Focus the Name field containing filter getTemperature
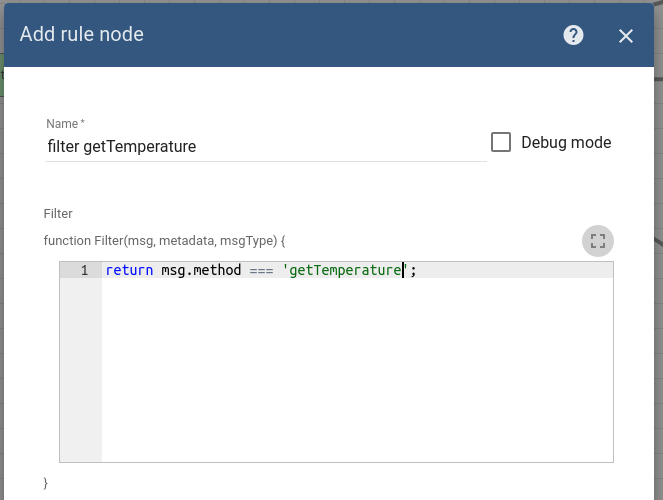The width and height of the screenshot is (663, 500). pos(265,147)
